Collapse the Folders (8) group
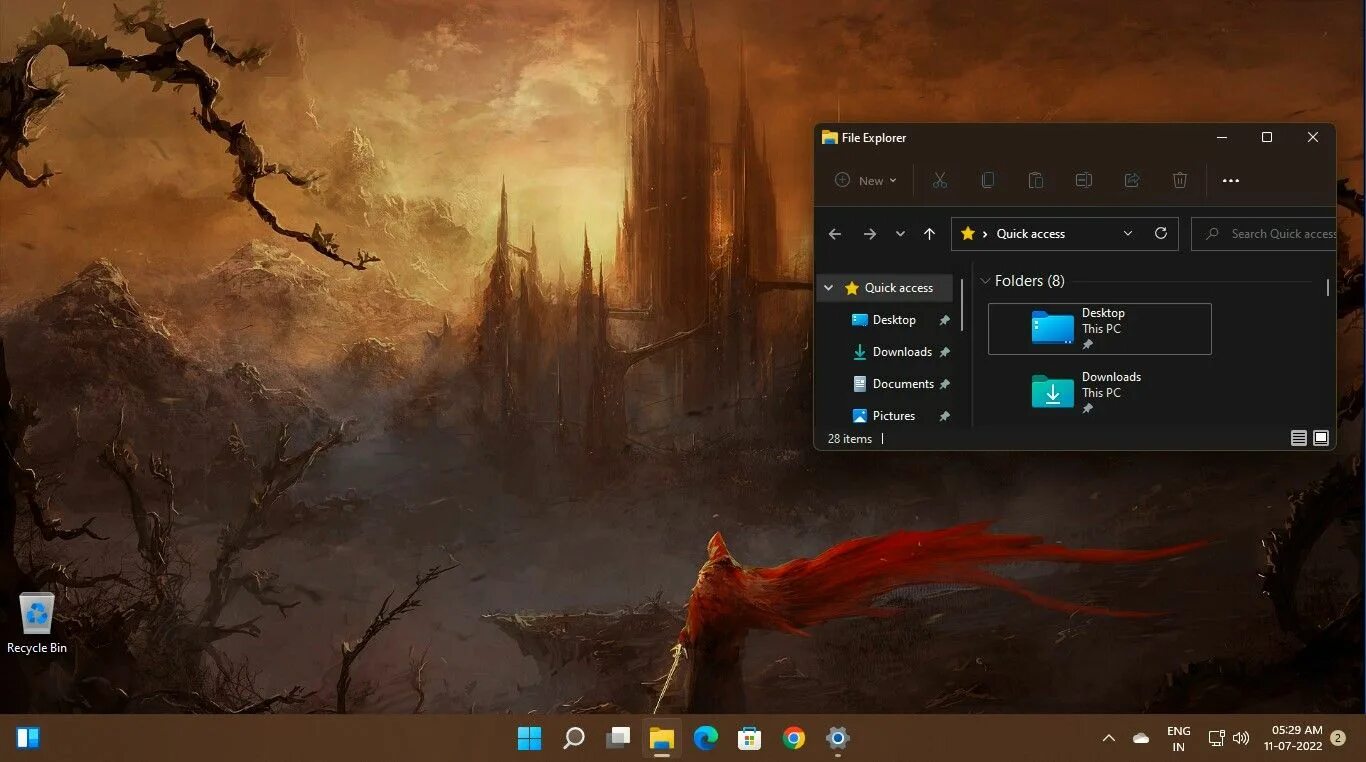The width and height of the screenshot is (1366, 762). coord(985,281)
